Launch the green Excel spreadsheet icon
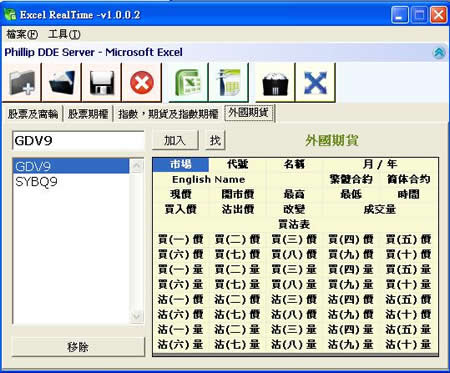The image size is (450, 373). click(188, 82)
